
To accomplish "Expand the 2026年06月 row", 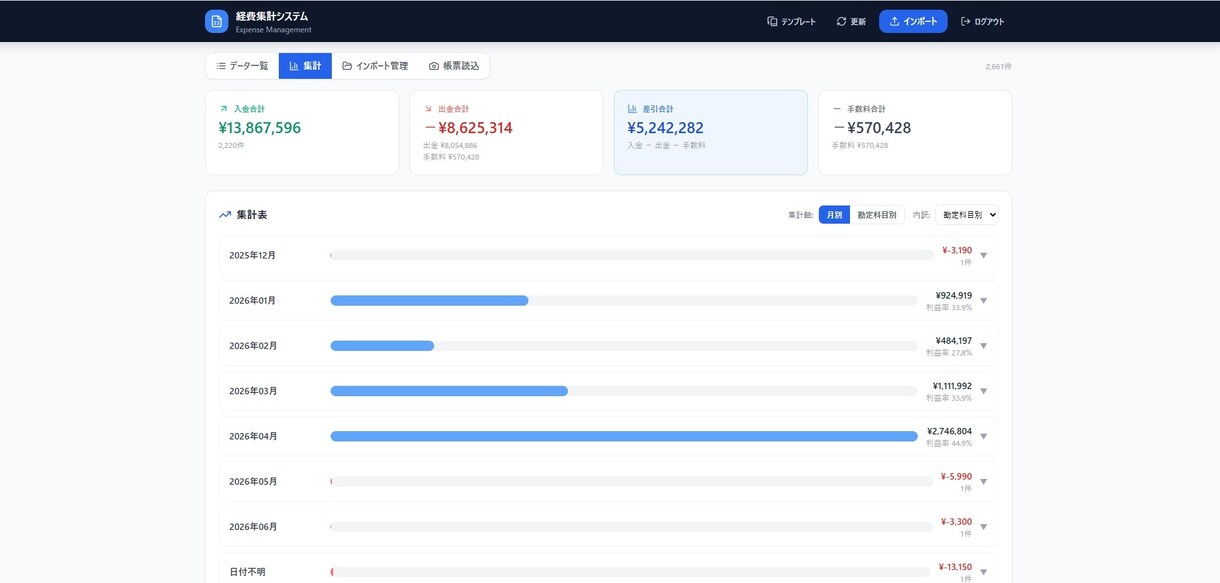I will click(983, 527).
